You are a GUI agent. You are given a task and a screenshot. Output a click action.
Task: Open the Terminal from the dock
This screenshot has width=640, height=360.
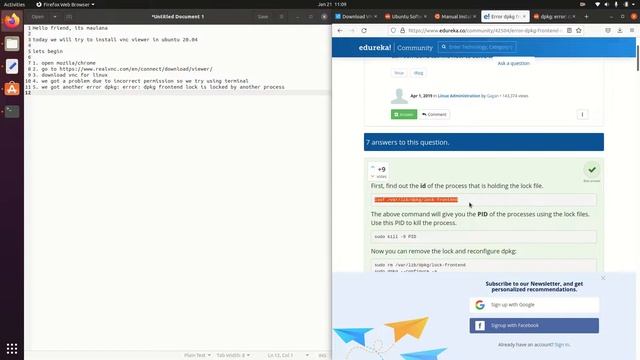point(12,111)
